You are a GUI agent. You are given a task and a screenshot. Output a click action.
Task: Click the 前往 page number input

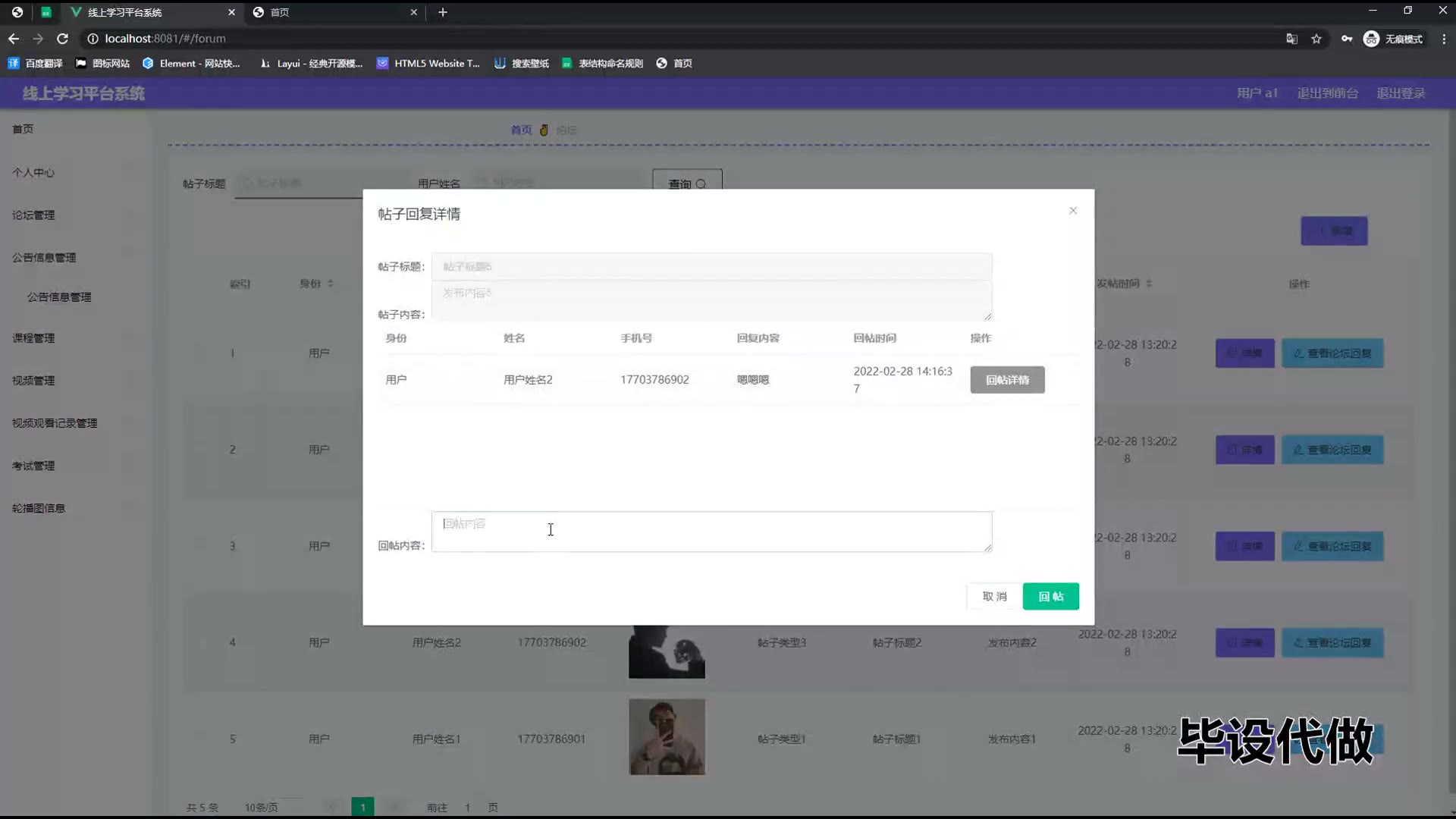coord(468,808)
